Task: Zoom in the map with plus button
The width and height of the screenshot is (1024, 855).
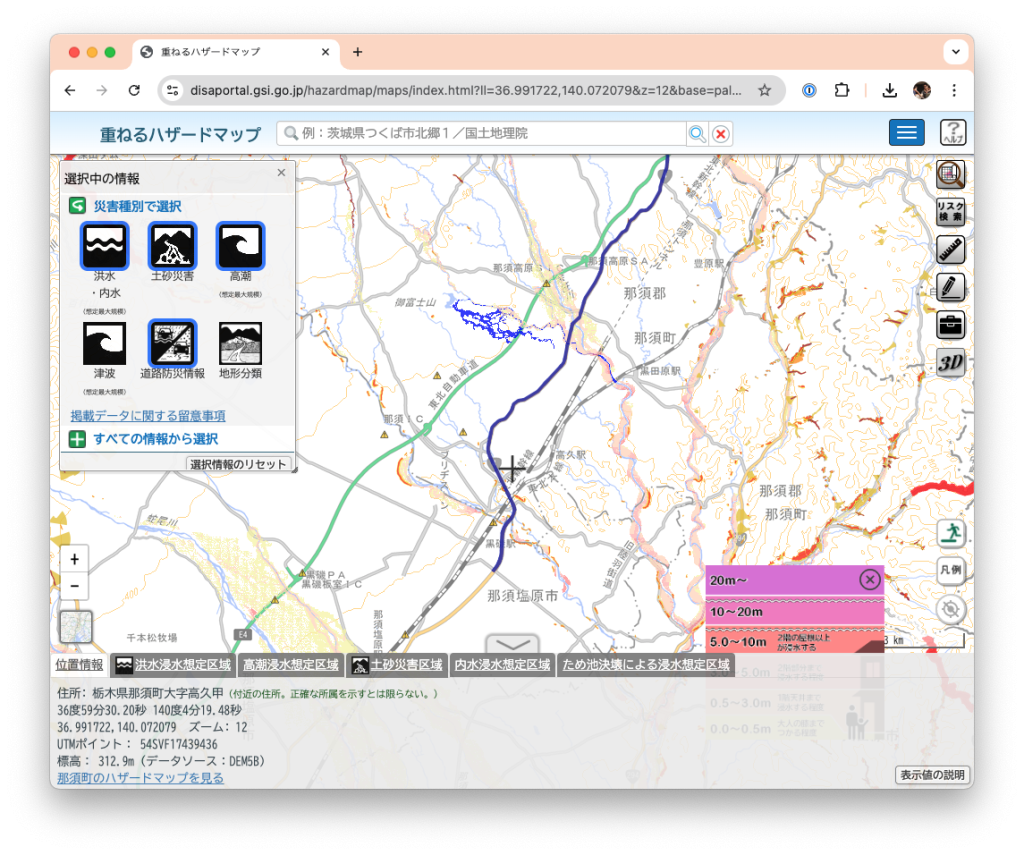Action: pos(74,560)
